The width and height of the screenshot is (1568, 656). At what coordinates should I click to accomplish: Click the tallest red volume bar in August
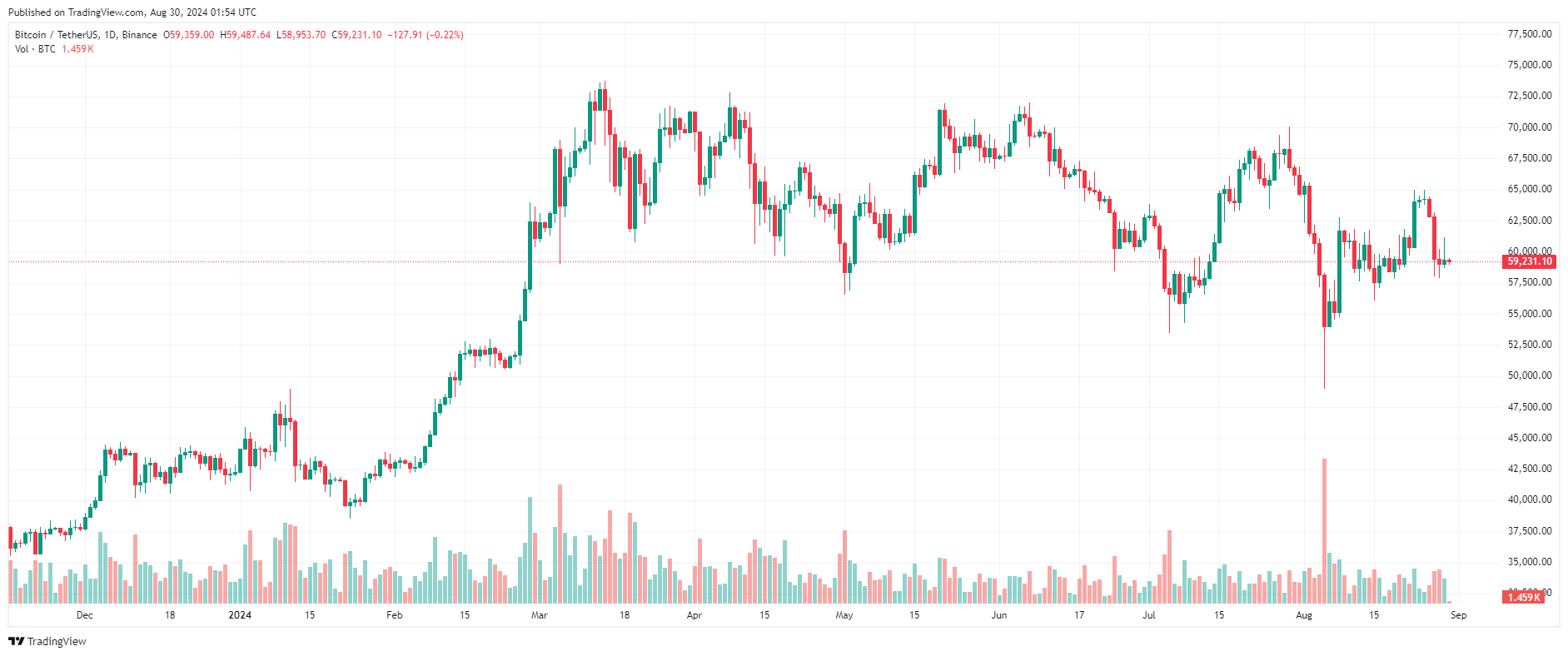click(1324, 533)
